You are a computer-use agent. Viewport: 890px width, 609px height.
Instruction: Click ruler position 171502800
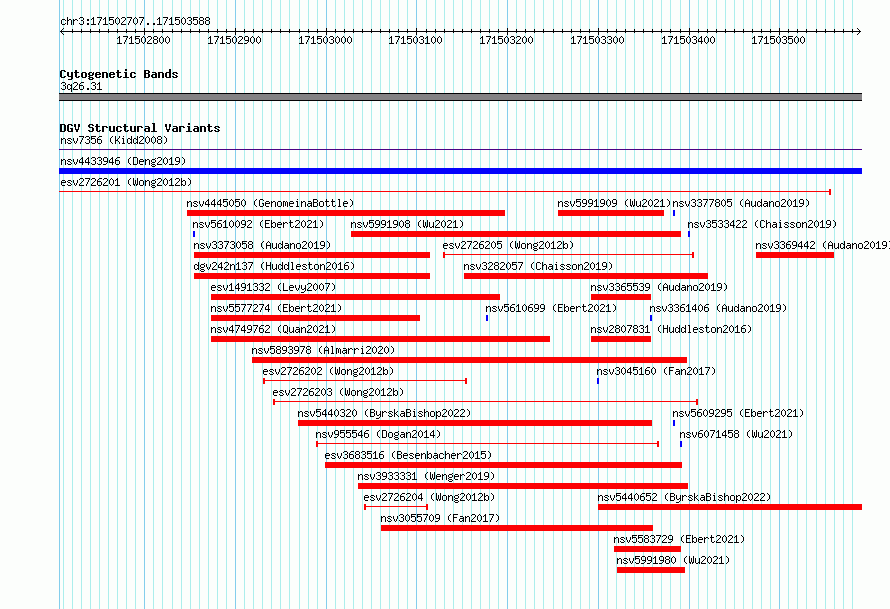tap(143, 40)
